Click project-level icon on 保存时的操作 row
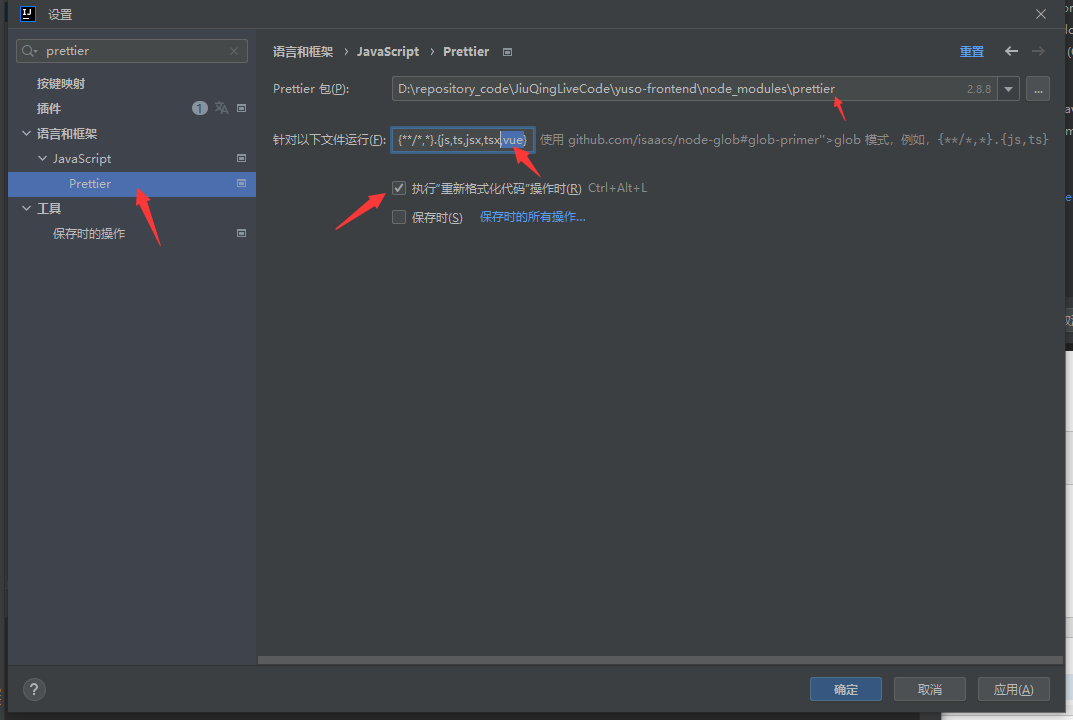 [x=242, y=233]
